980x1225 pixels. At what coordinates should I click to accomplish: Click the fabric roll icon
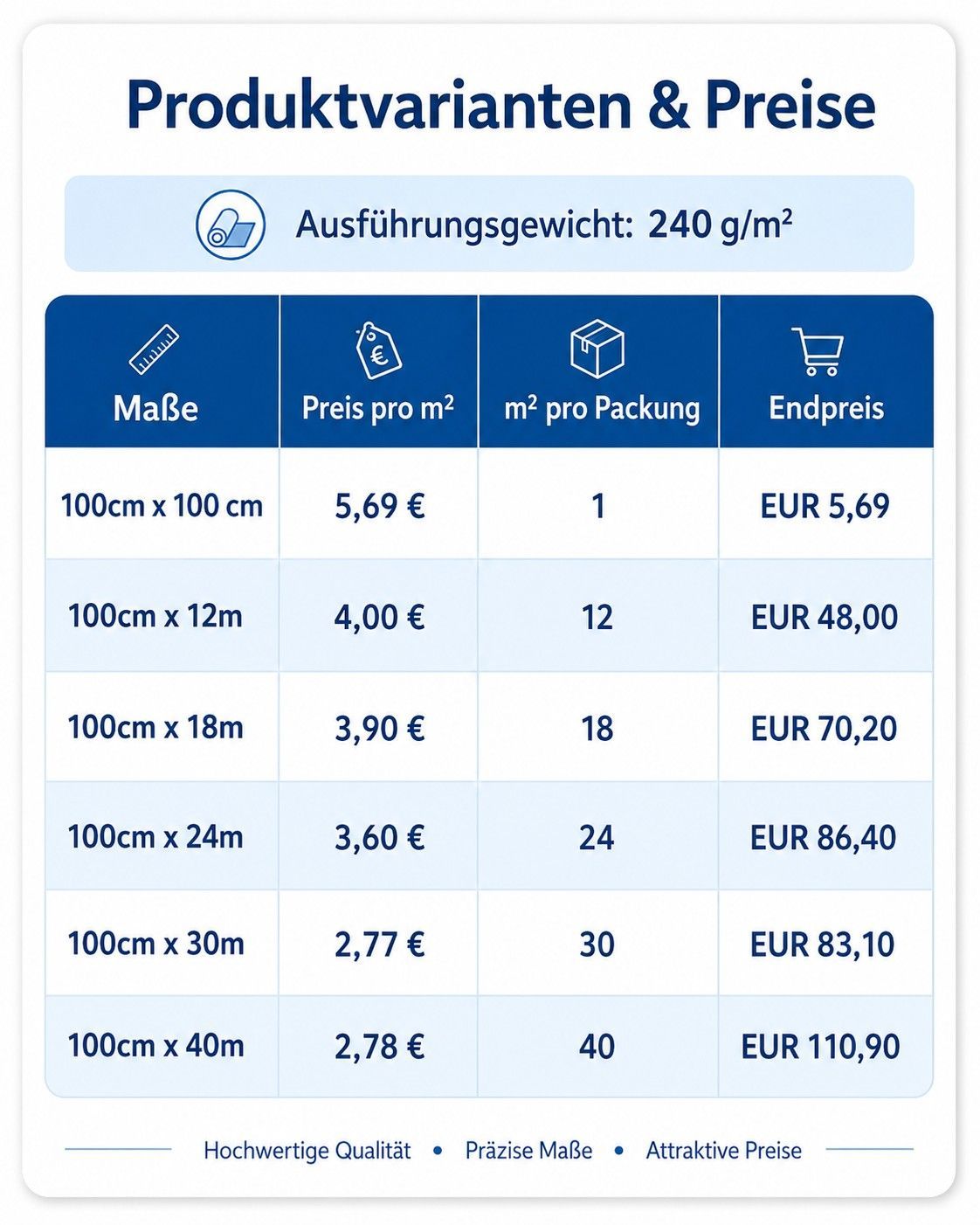click(x=230, y=225)
